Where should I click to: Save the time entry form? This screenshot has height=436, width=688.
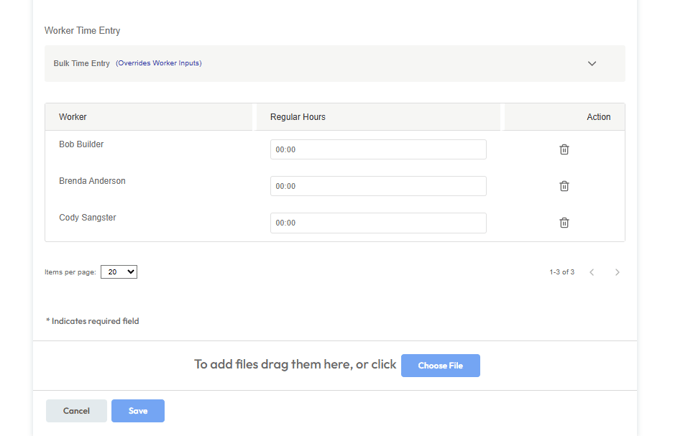coord(138,411)
